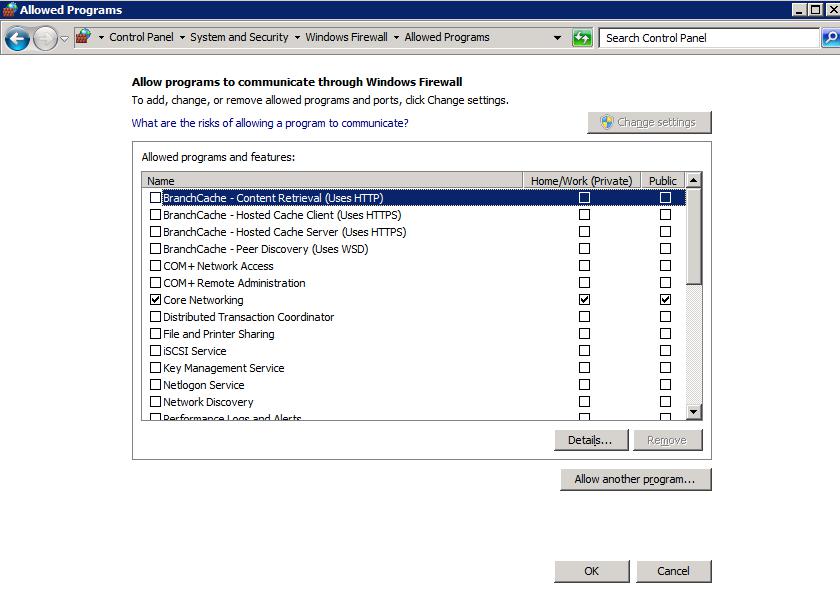Image resolution: width=840 pixels, height=592 pixels.
Task: Check Netlogon Service's Home/Work (Private) box
Action: (584, 385)
